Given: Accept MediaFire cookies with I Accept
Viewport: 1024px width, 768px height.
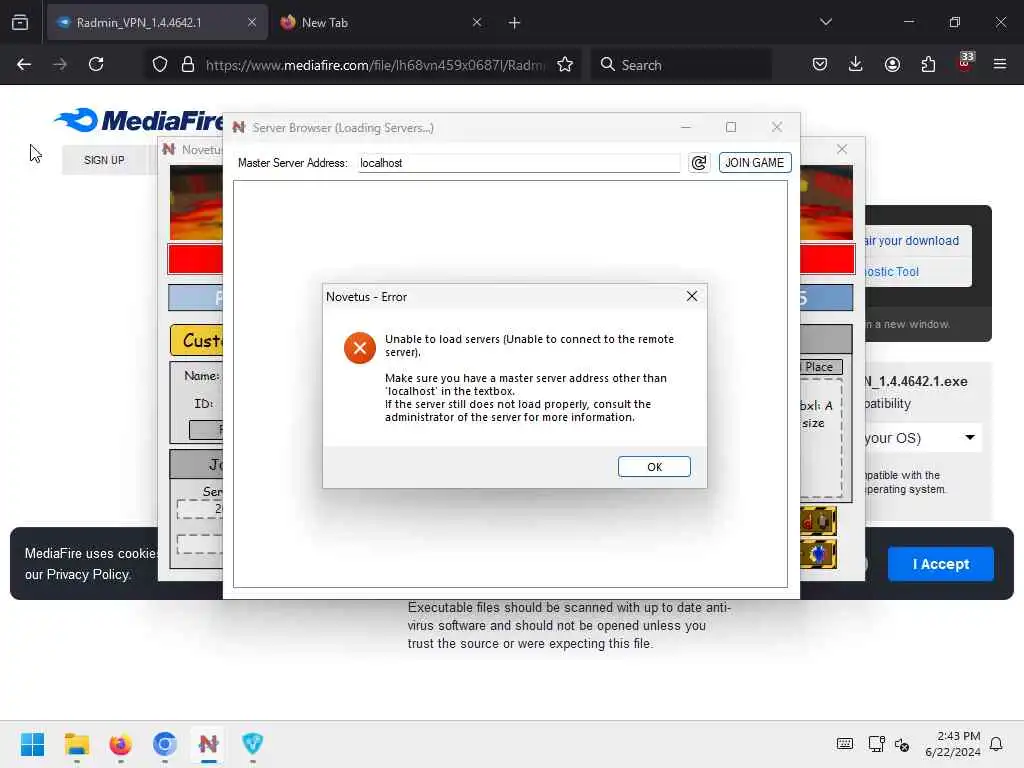Looking at the screenshot, I should [940, 564].
